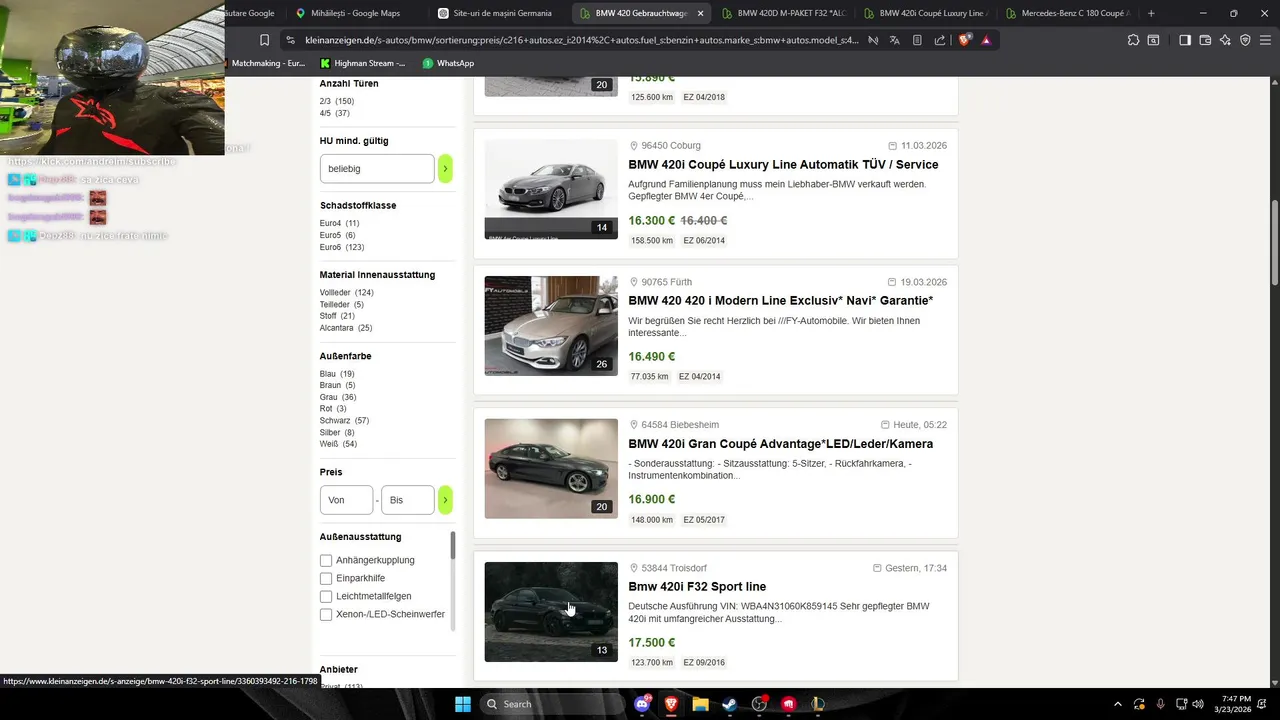Open the Kick Highman Stream bookmark
Screen dimensions: 1280x720
tap(362, 63)
